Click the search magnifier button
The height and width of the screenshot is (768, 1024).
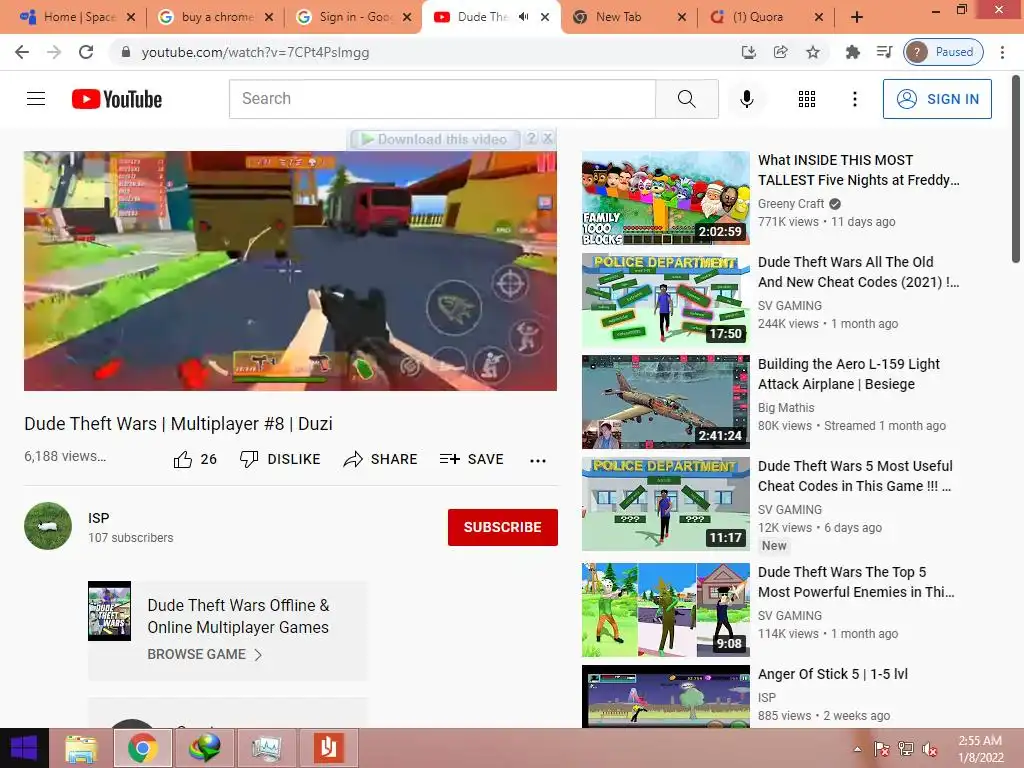click(x=686, y=99)
